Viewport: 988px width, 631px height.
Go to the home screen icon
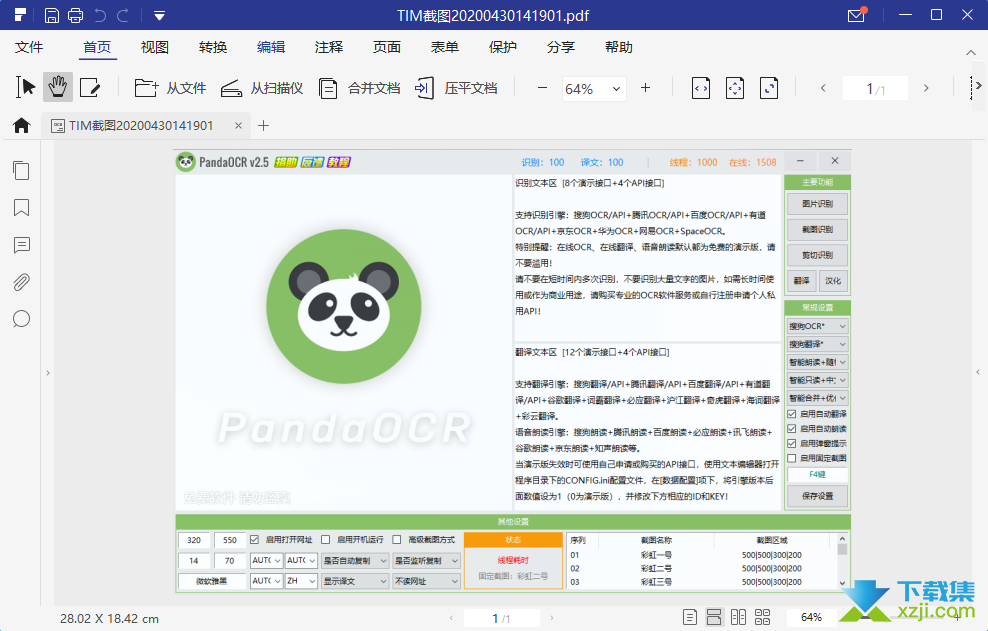pyautogui.click(x=21, y=125)
